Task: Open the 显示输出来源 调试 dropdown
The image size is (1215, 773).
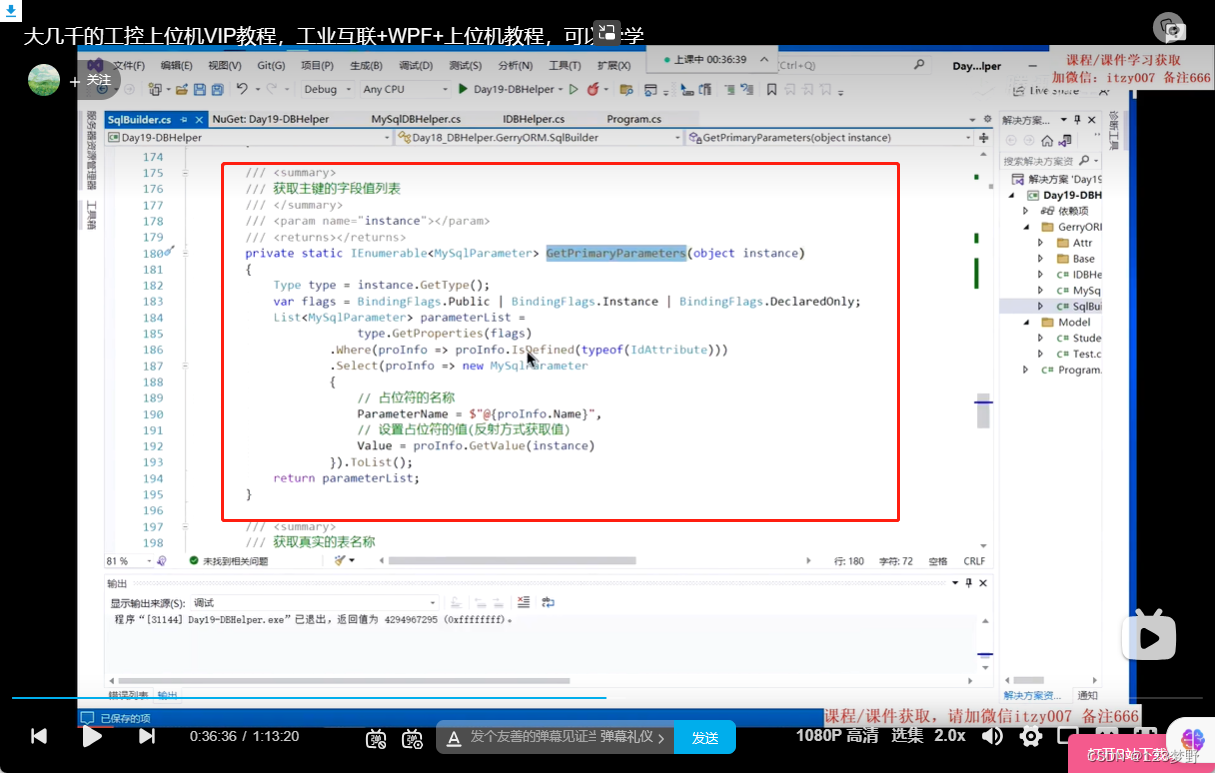Action: (316, 603)
